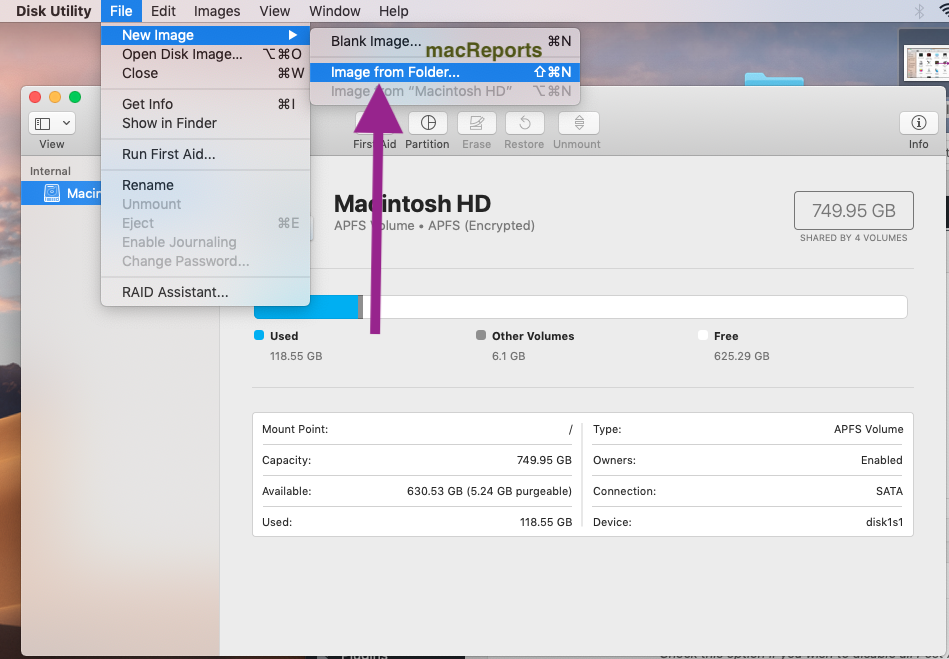Viewport: 949px width, 659px height.
Task: Click the '625.29 GB' free value
Action: click(x=741, y=356)
